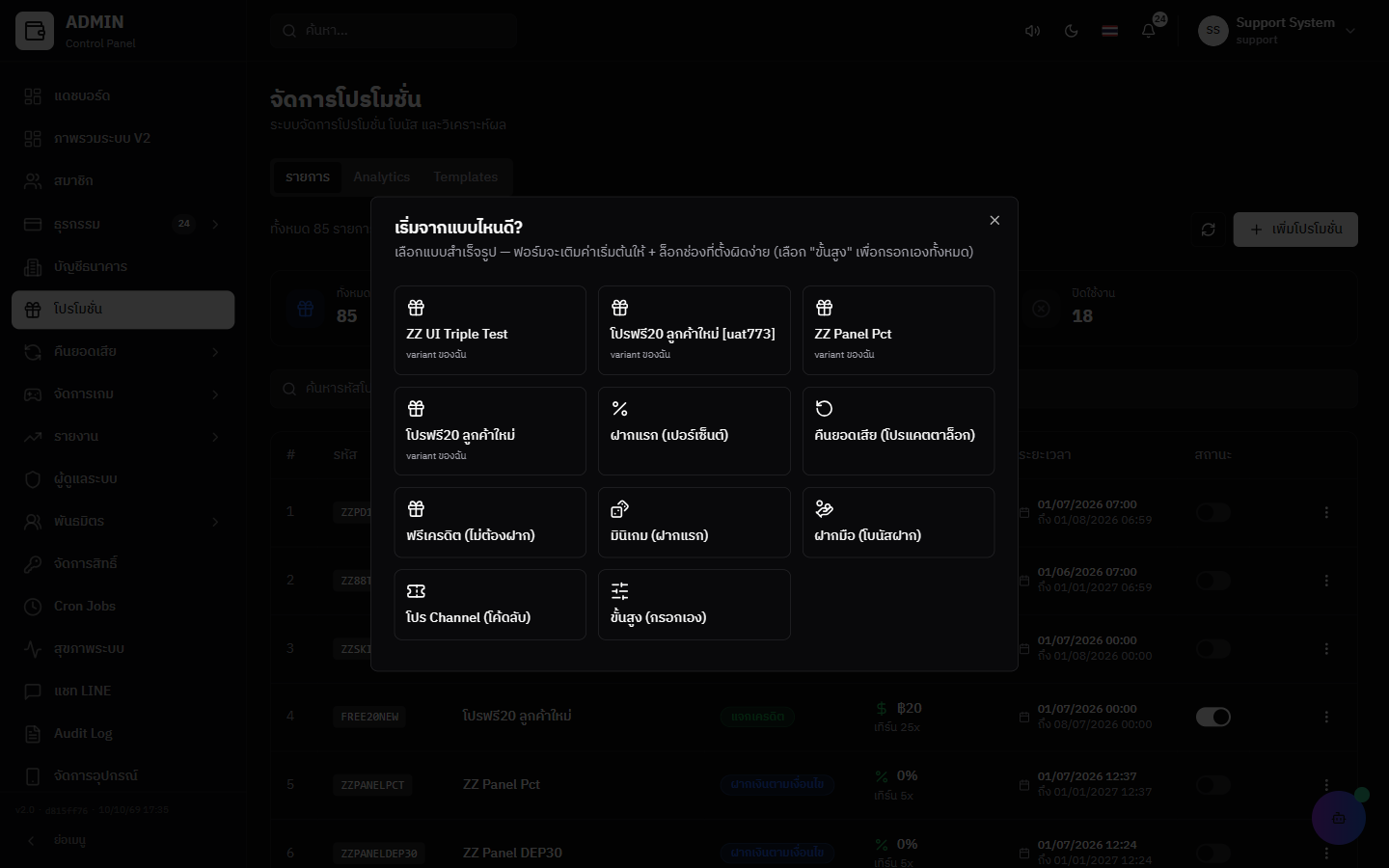Toggle ZZ Panel DEP30 row status switch
Viewport: 1389px width, 868px height.
click(x=1212, y=854)
